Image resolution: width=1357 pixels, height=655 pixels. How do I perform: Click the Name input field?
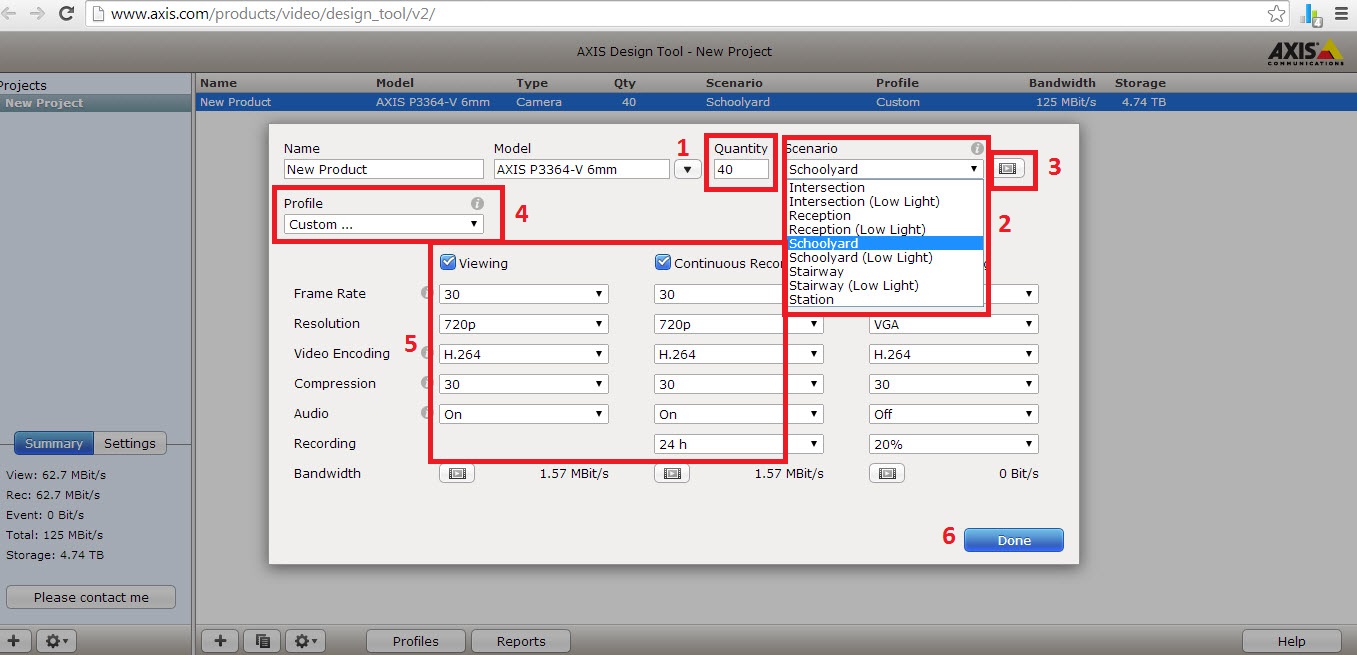[384, 169]
